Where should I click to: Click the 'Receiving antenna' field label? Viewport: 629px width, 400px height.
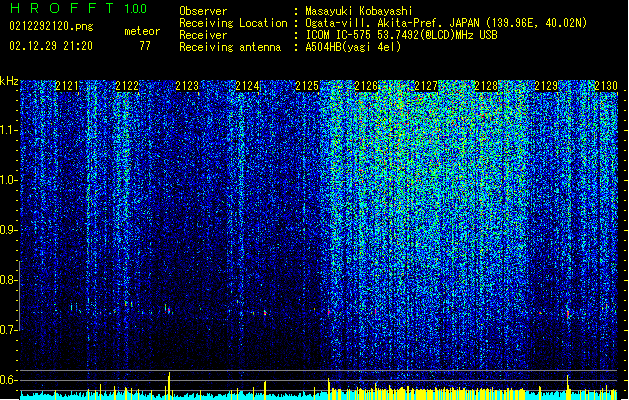230,47
